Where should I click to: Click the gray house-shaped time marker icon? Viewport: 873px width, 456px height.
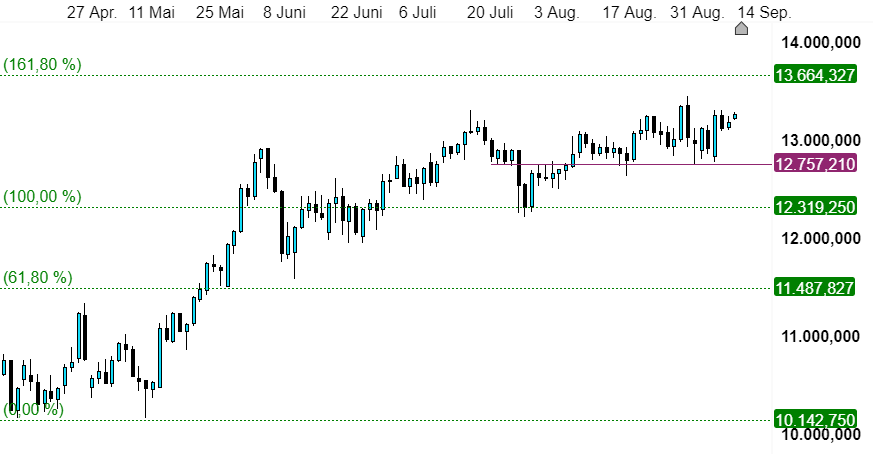741,28
